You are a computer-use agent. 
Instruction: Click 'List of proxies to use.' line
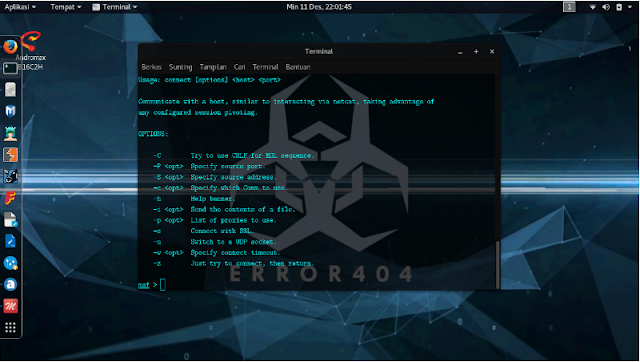(233, 220)
